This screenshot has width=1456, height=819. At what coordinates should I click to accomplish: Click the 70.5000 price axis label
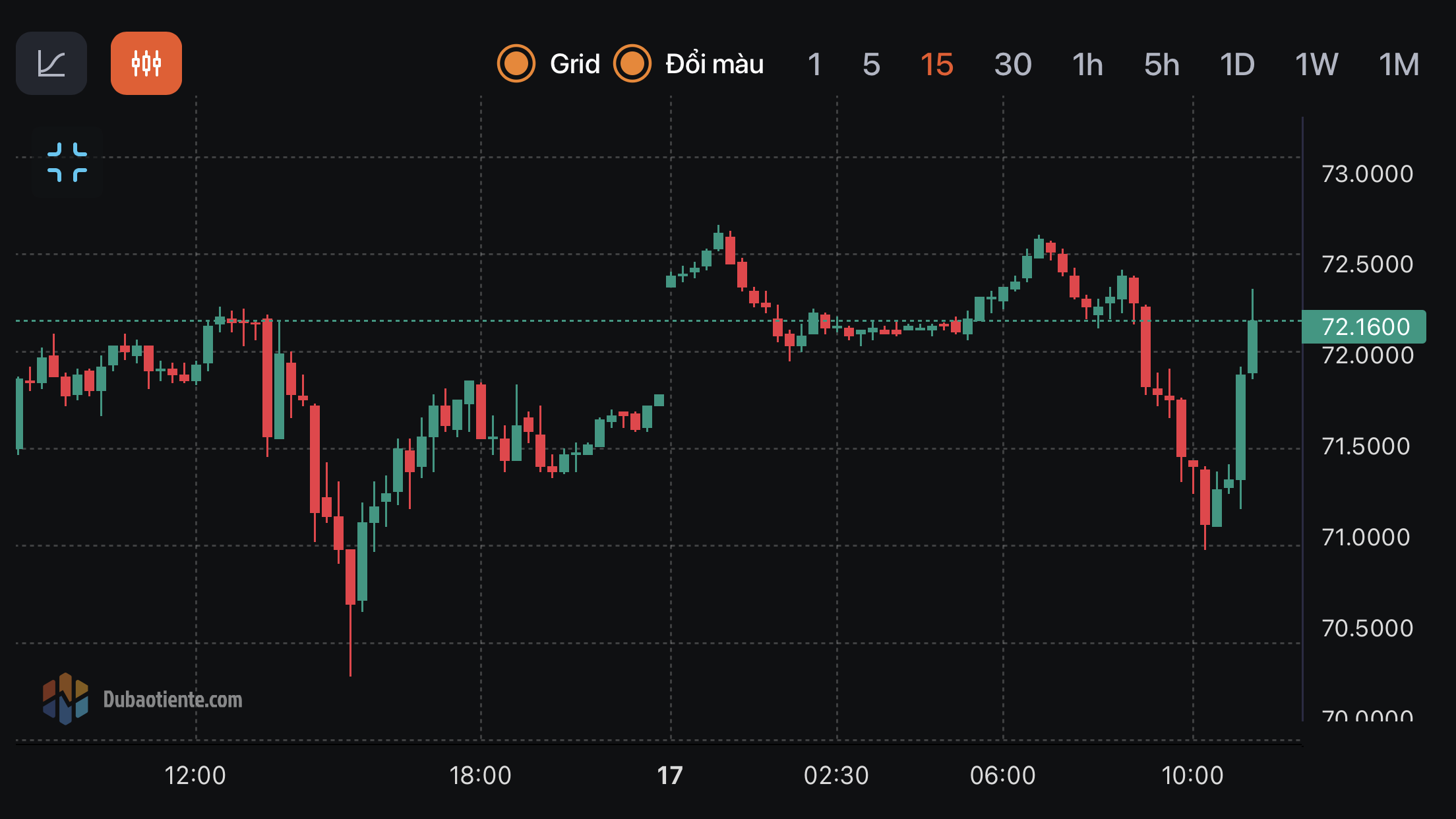(x=1368, y=628)
